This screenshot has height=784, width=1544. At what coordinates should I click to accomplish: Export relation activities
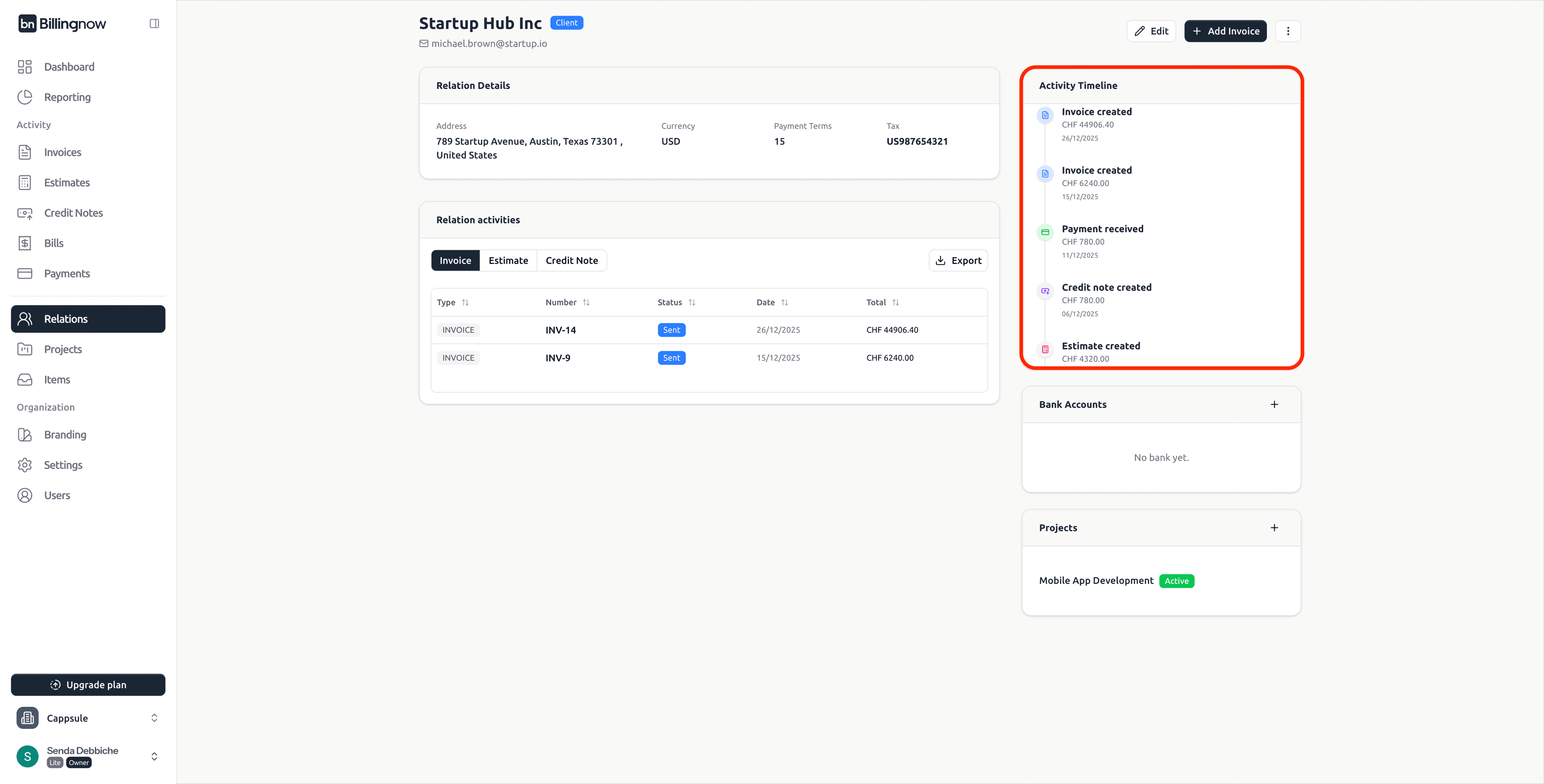click(x=958, y=260)
